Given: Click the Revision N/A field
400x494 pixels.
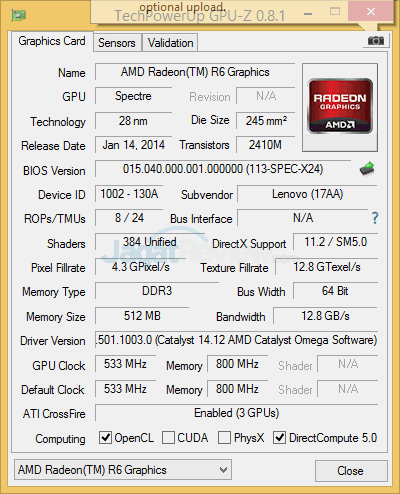Looking at the screenshot, I should (x=266, y=96).
